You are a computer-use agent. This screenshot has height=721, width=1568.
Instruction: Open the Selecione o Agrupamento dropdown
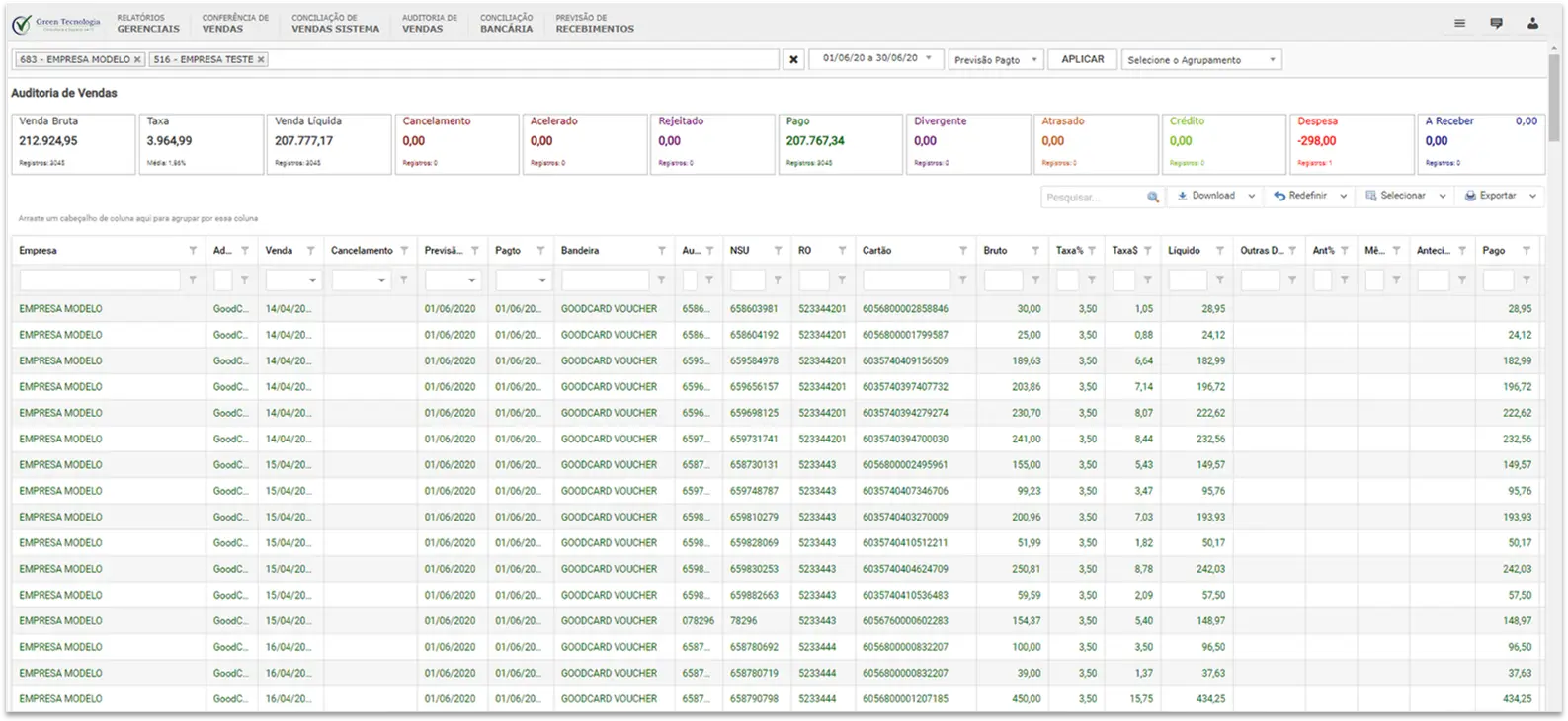[x=1201, y=60]
